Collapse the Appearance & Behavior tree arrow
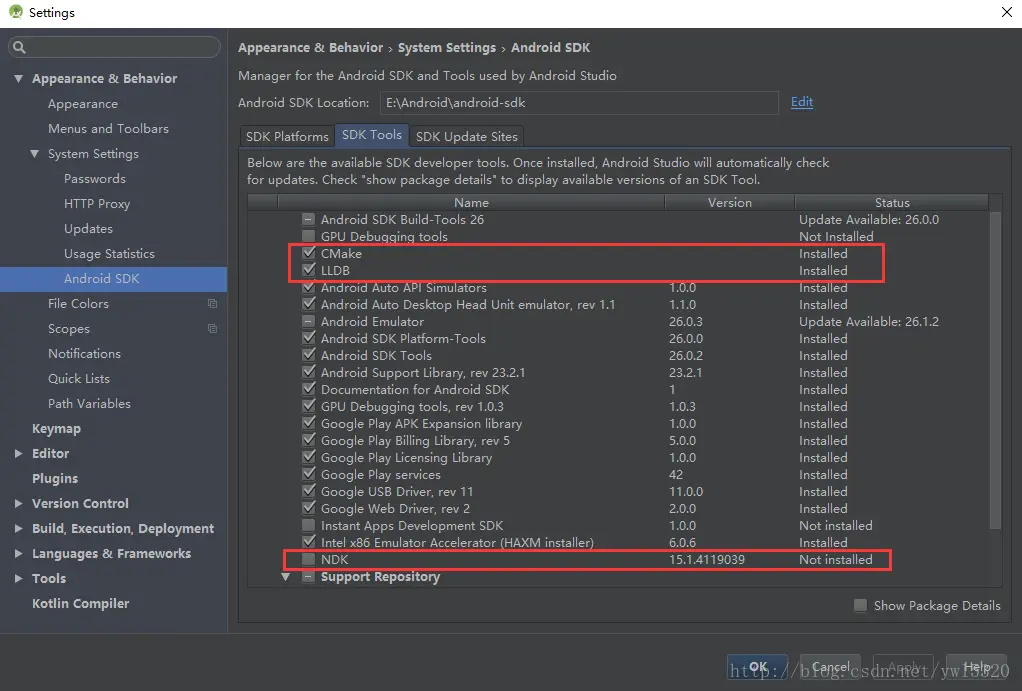 tap(18, 78)
